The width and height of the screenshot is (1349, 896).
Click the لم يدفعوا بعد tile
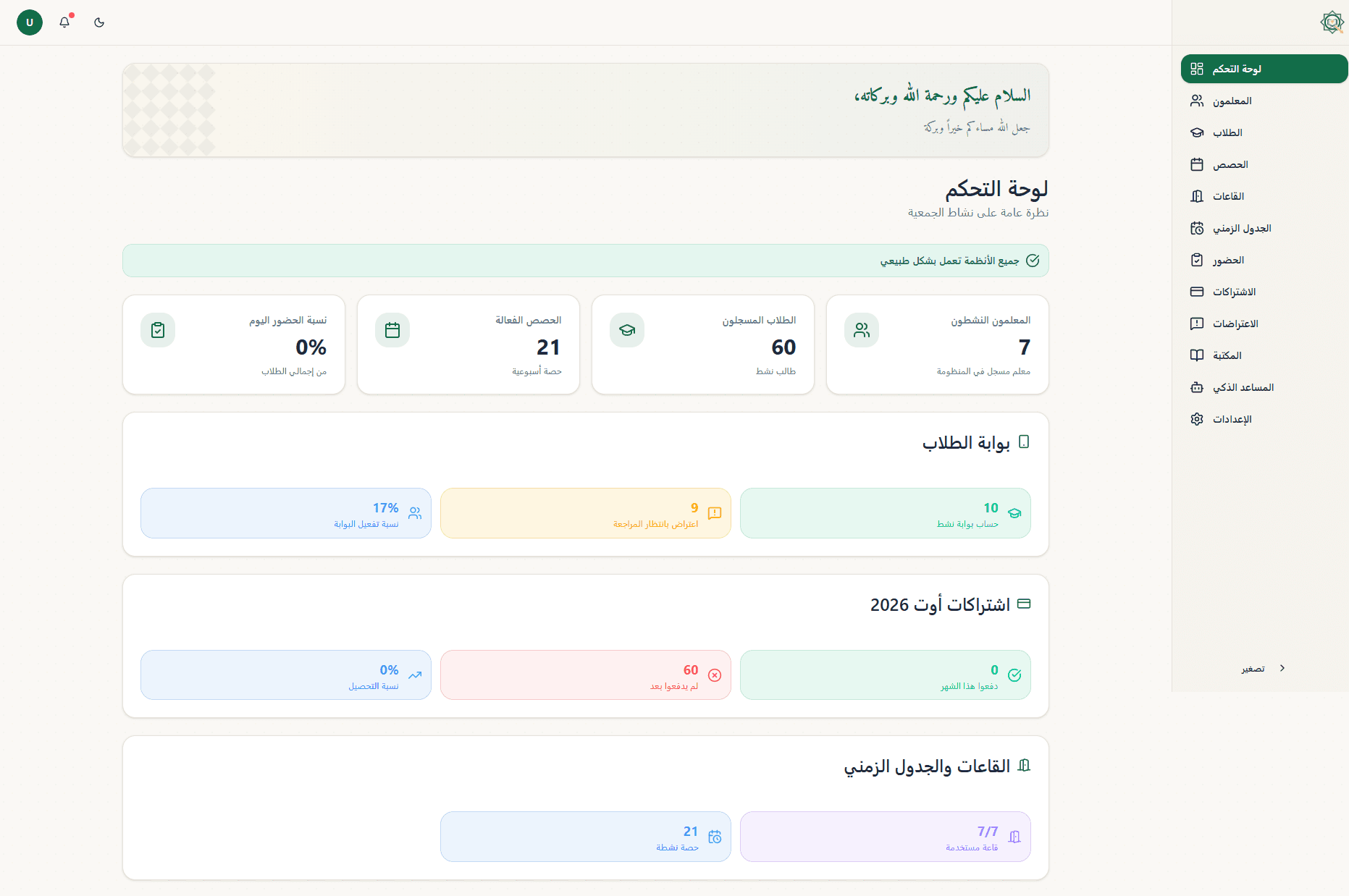pos(586,675)
